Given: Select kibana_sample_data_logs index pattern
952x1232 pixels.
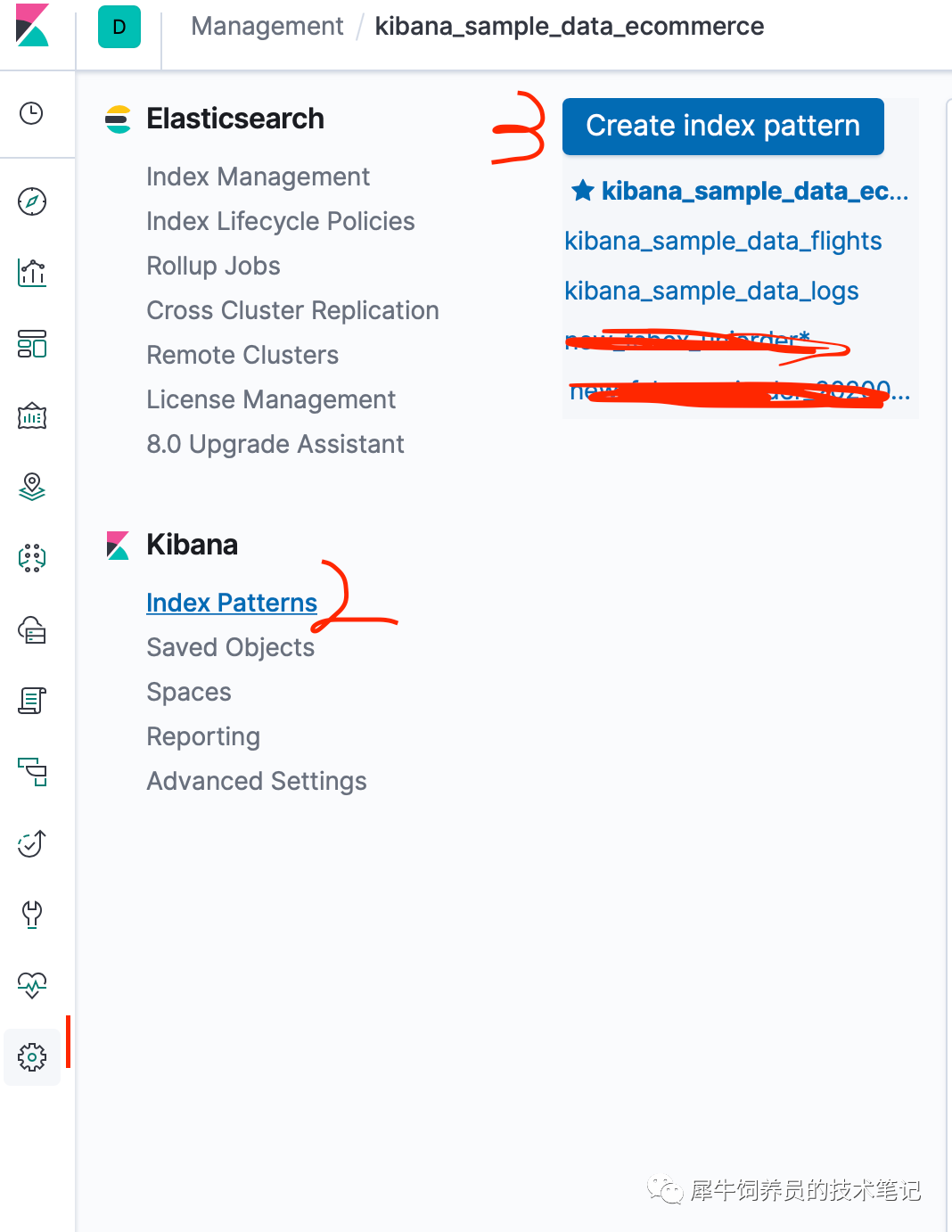Looking at the screenshot, I should pyautogui.click(x=711, y=291).
